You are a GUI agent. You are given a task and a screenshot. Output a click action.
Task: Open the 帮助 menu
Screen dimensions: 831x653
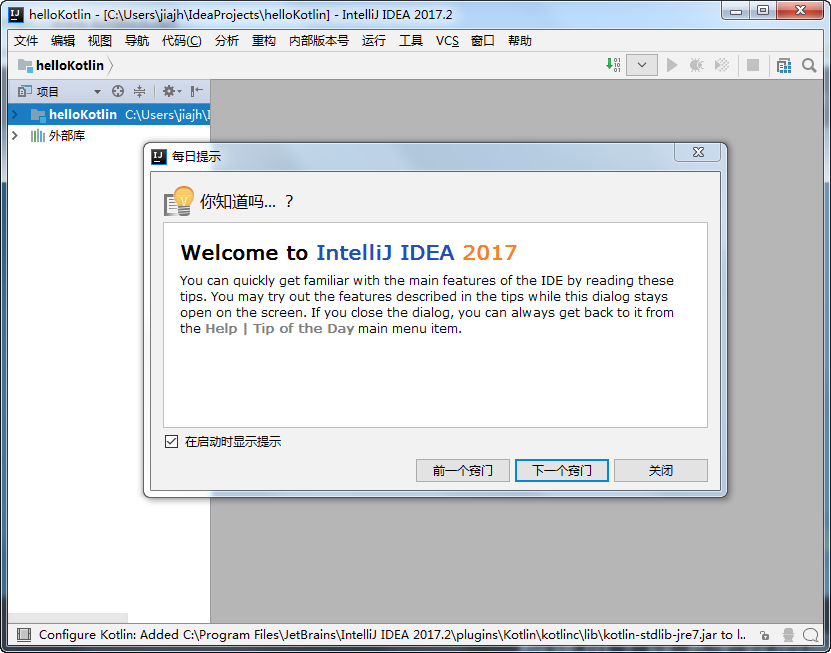coord(519,41)
